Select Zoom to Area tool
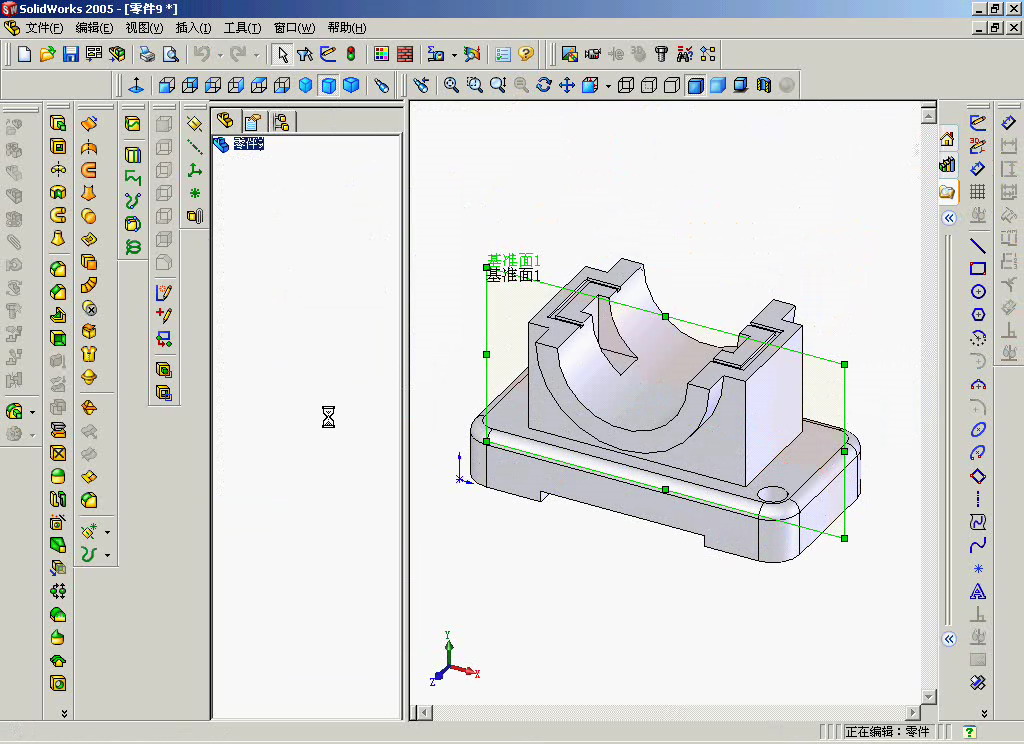 pos(475,85)
